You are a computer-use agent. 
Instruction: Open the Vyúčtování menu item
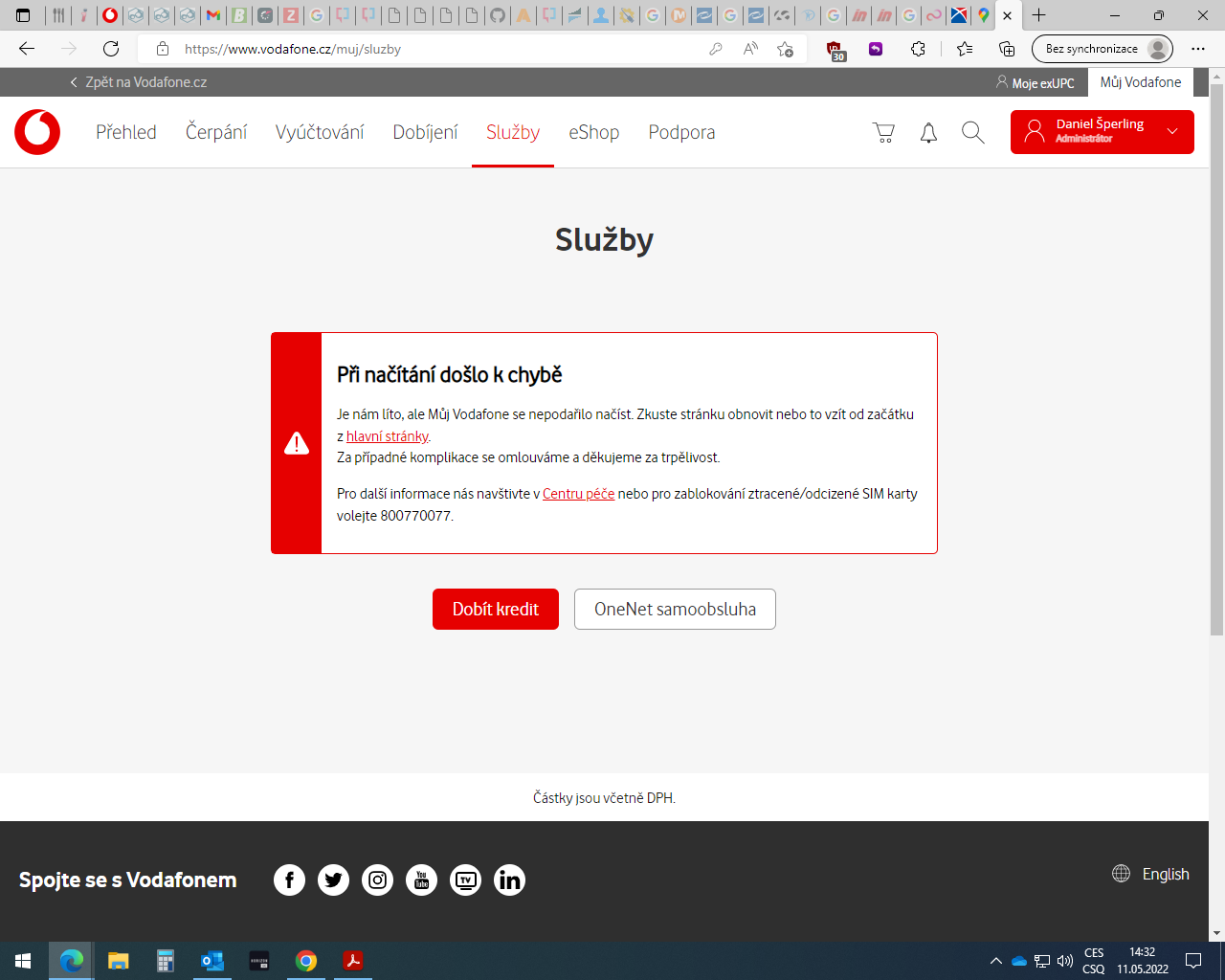coord(320,132)
